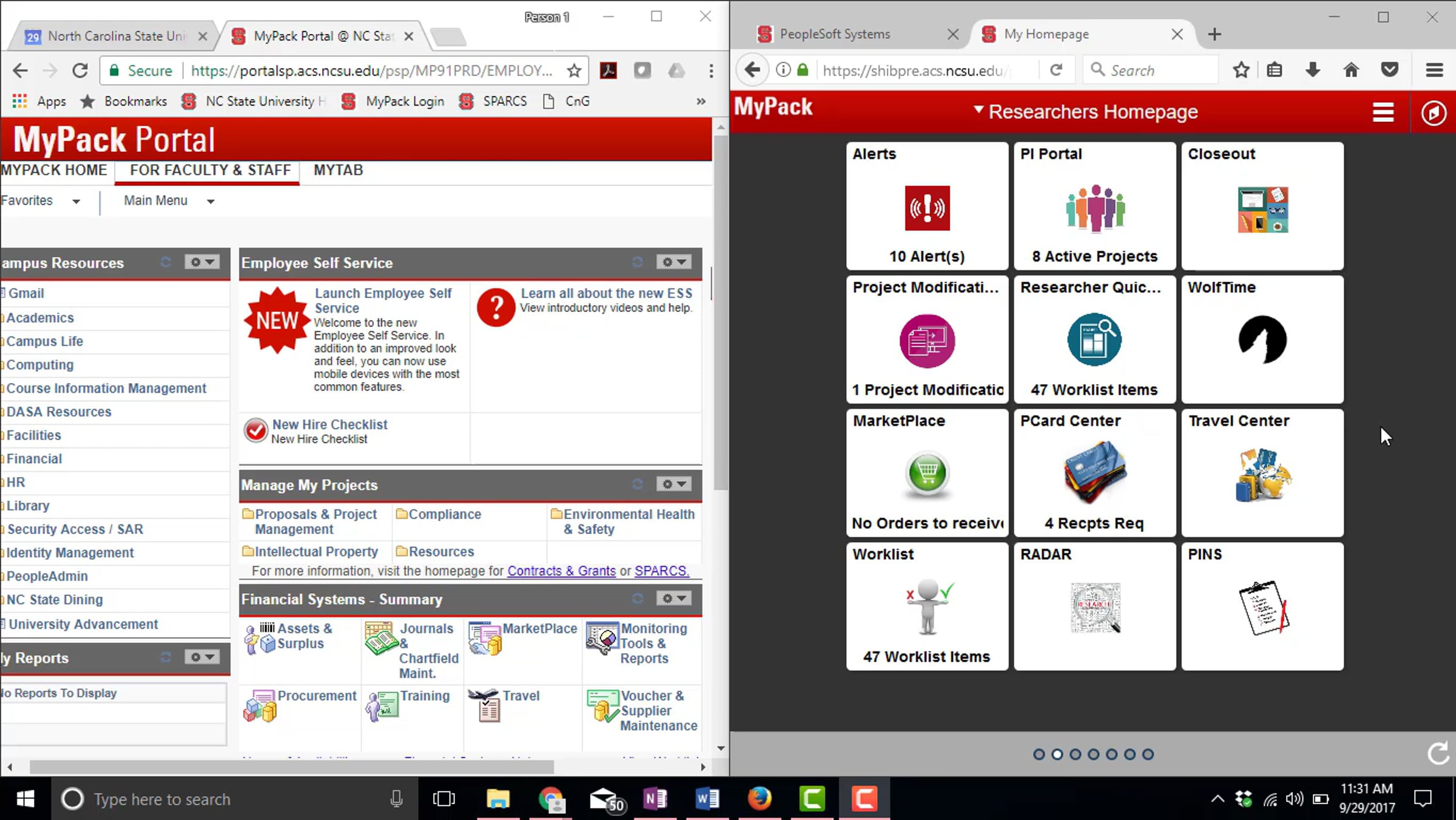Switch to the PeopleSoft Systems browser tab
This screenshot has width=1456, height=820.
[x=835, y=34]
